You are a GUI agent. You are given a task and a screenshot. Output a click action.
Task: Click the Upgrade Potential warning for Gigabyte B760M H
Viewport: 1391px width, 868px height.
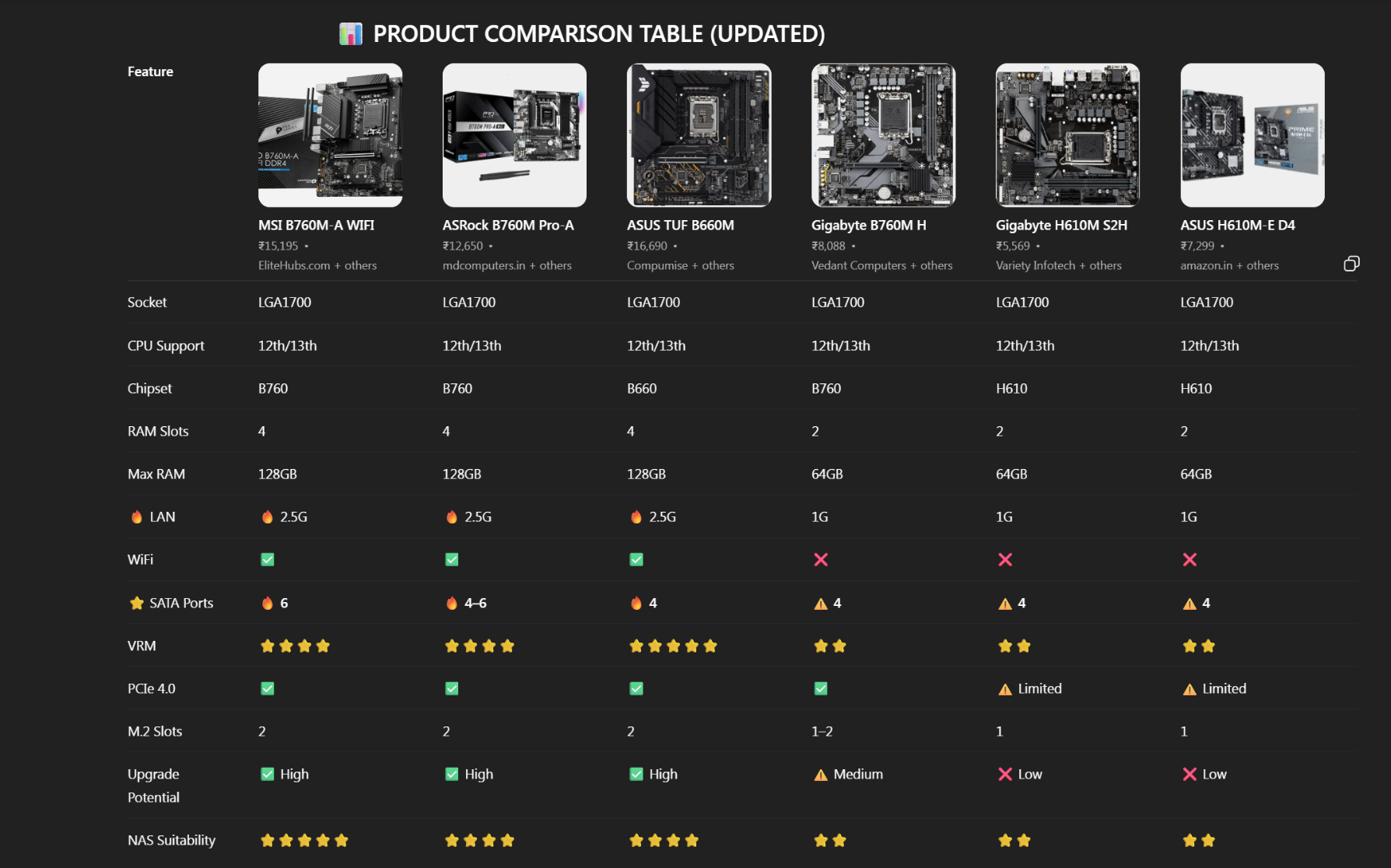[x=821, y=775]
